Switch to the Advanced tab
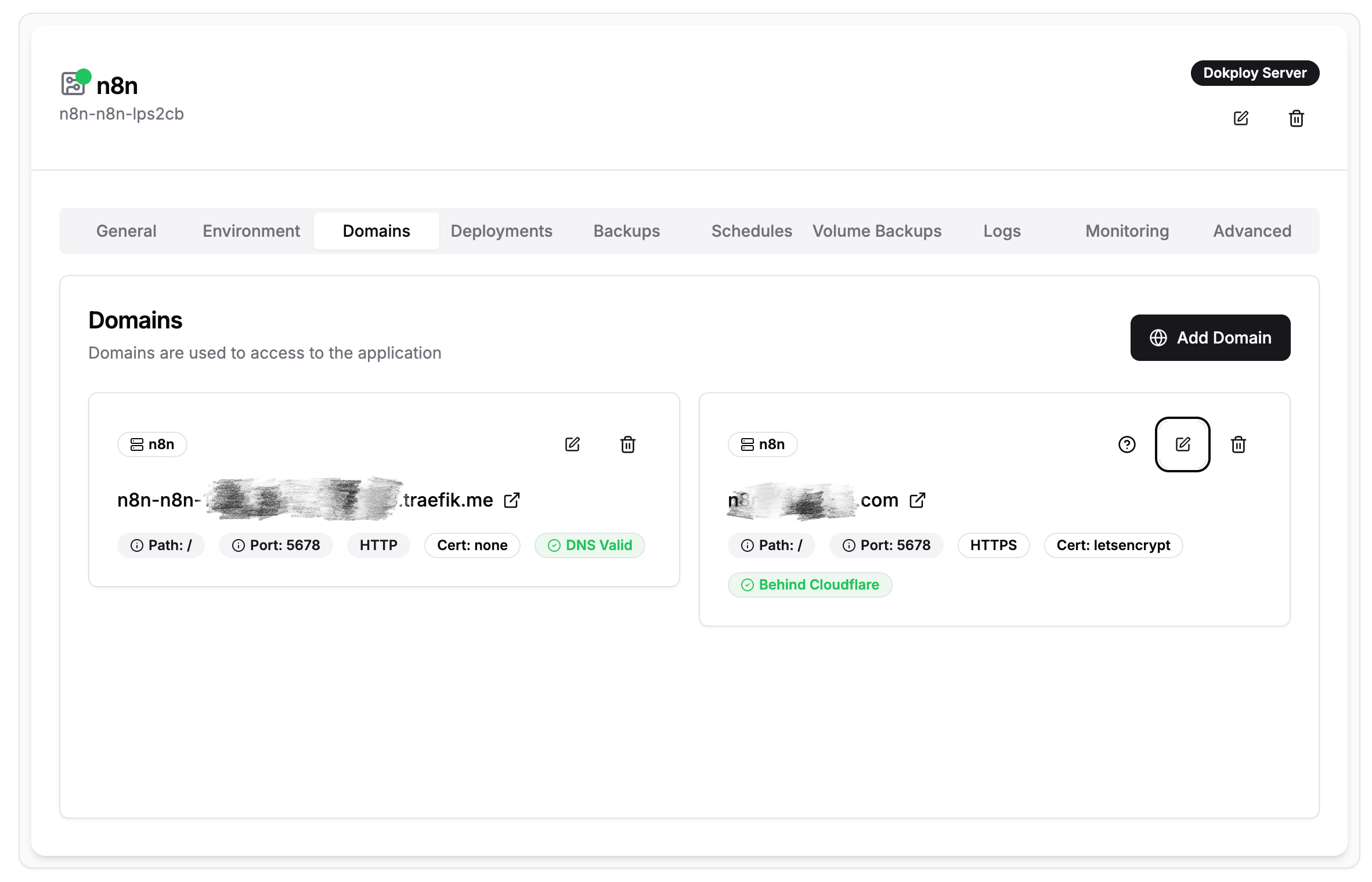 (x=1252, y=231)
